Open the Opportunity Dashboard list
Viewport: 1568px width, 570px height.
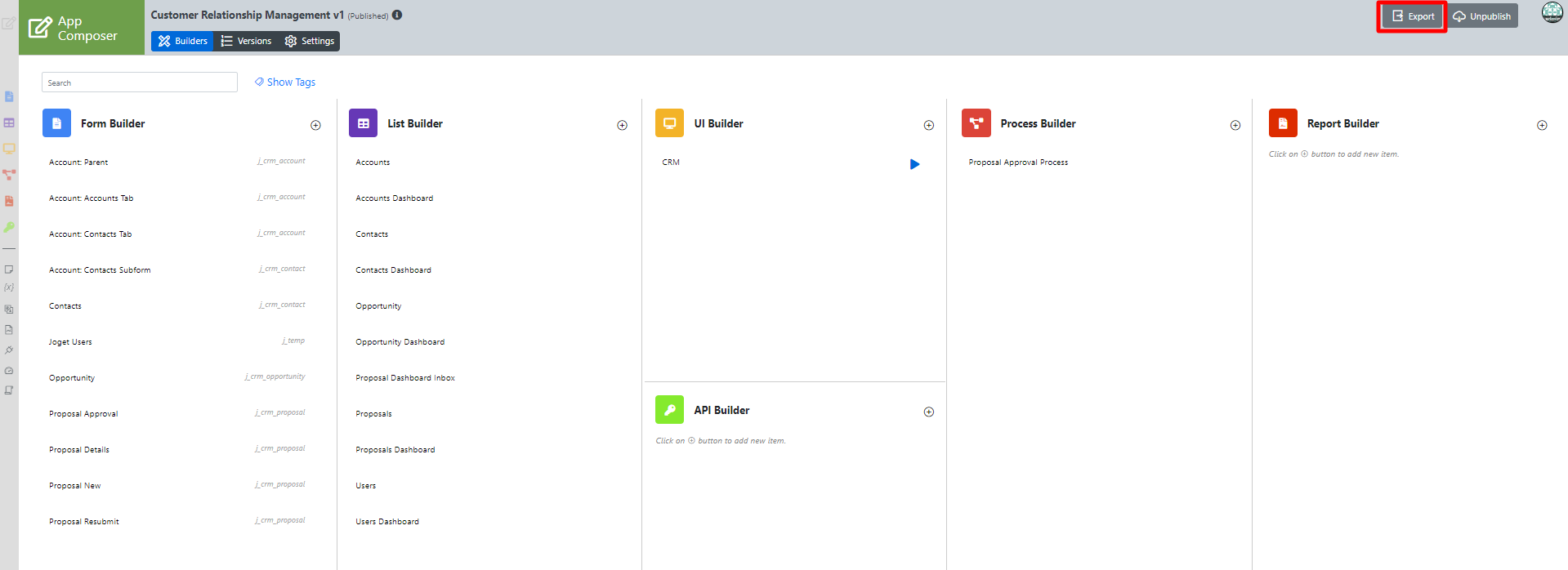[x=400, y=342]
